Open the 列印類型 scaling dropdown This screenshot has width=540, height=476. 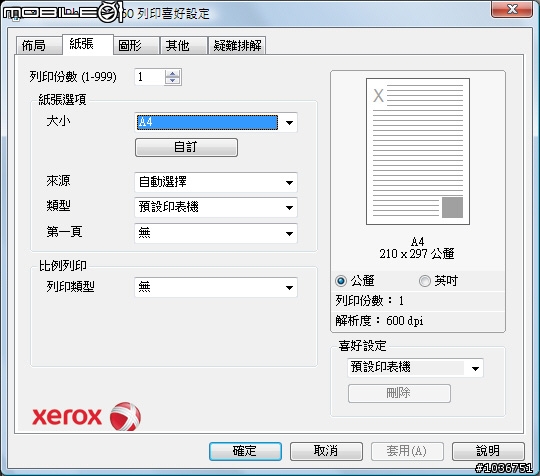point(216,287)
